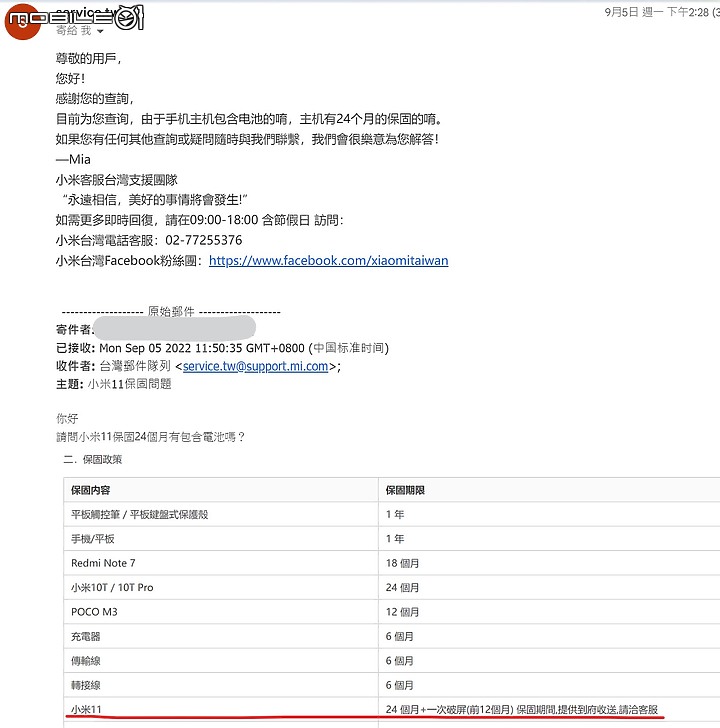Click the subject text 小米11保固問題
Viewport: 720px width, 728px height.
click(x=130, y=384)
